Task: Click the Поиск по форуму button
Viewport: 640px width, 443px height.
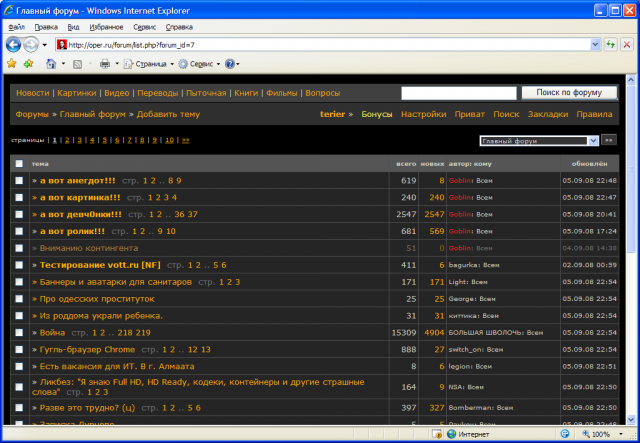Action: (569, 93)
